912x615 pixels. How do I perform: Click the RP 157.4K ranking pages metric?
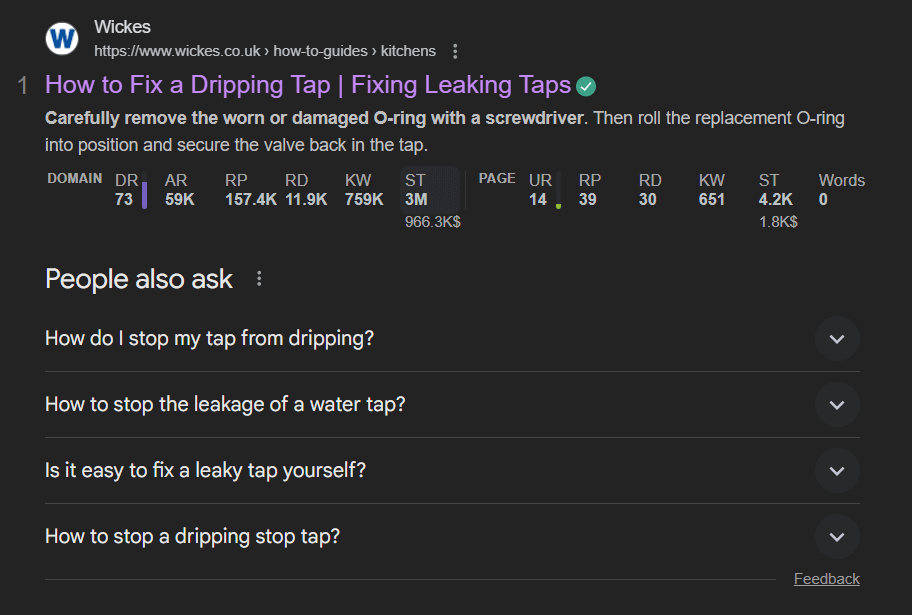[235, 190]
